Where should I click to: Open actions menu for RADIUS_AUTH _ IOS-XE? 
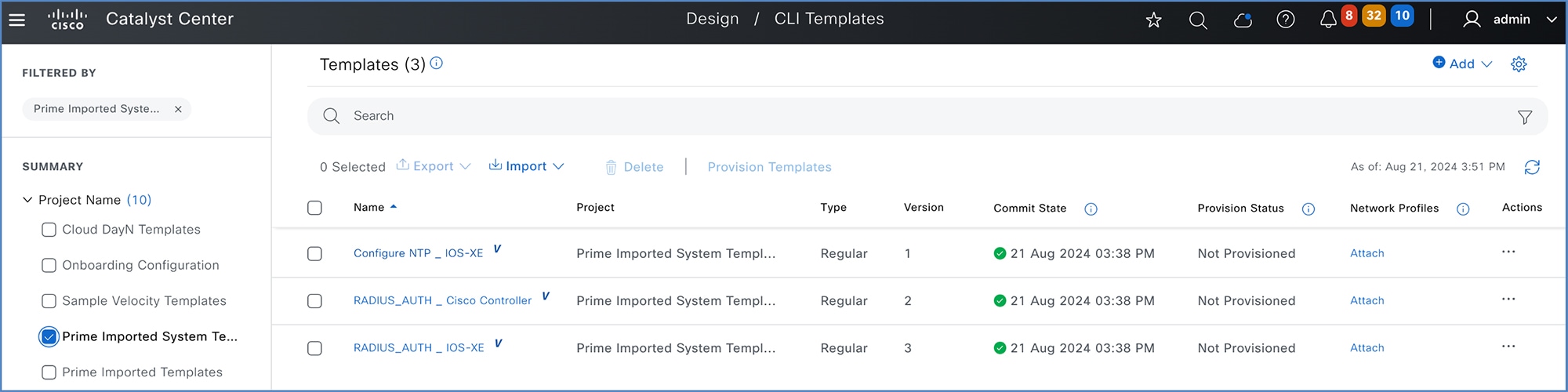tap(1508, 346)
